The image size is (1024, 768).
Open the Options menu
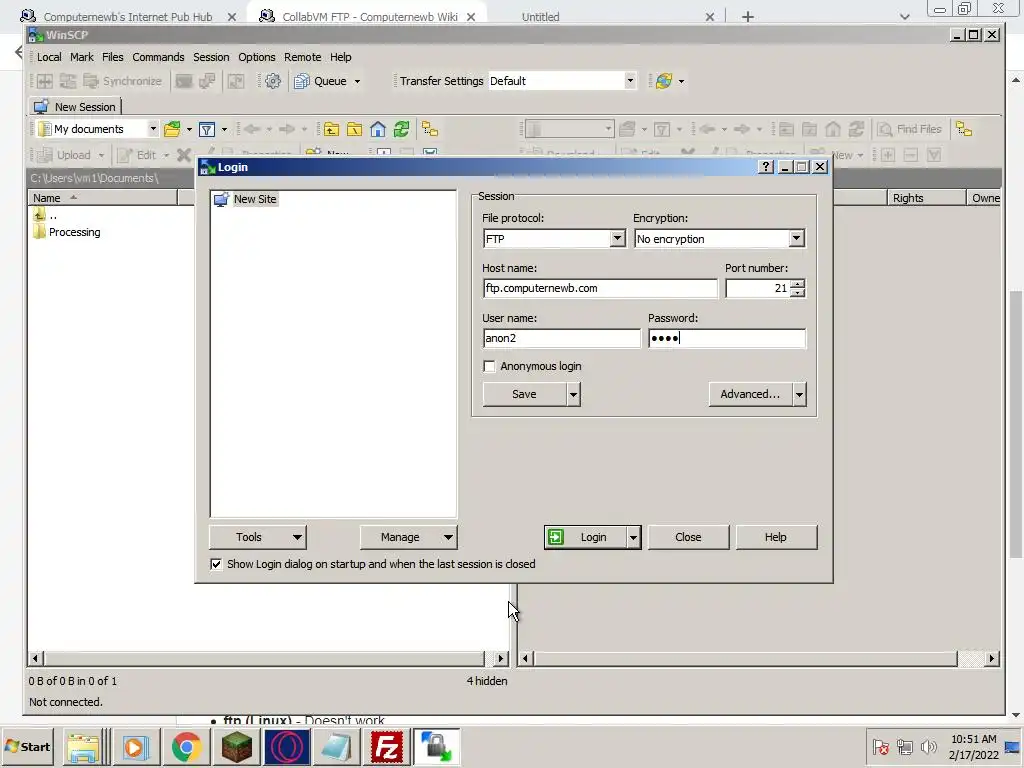(257, 57)
